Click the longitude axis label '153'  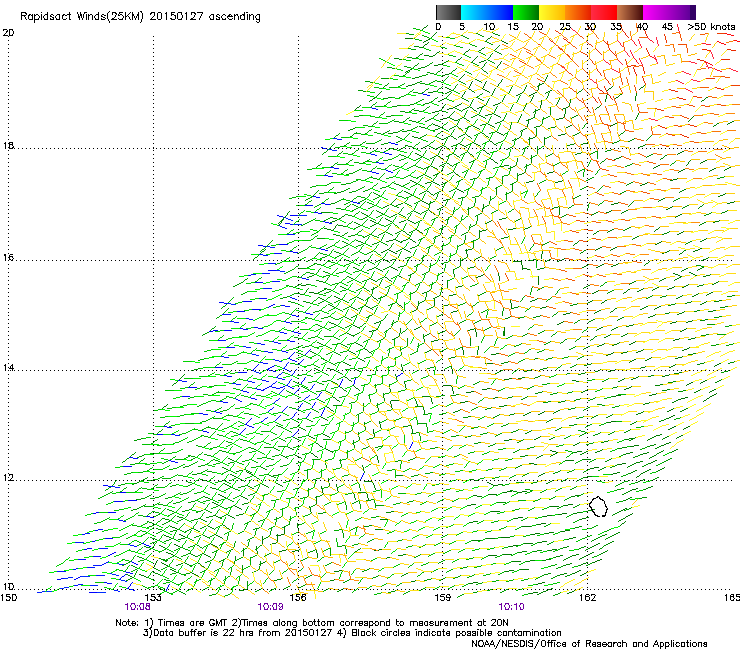coord(153,598)
